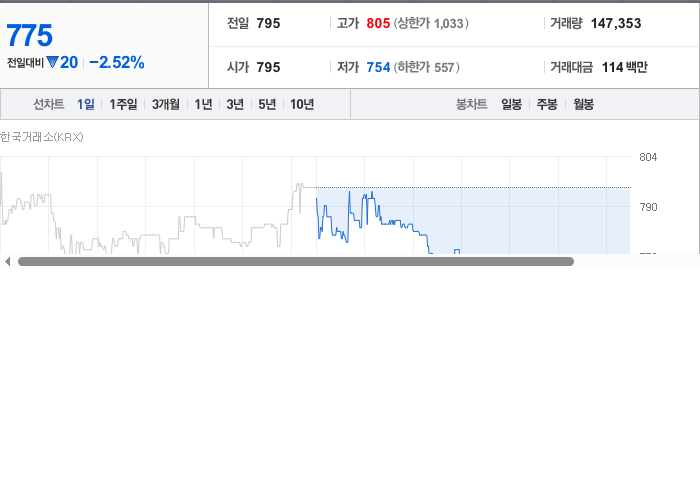Click the 거래량 value 147,353
Image resolution: width=700 pixels, height=490 pixels.
pyautogui.click(x=616, y=23)
